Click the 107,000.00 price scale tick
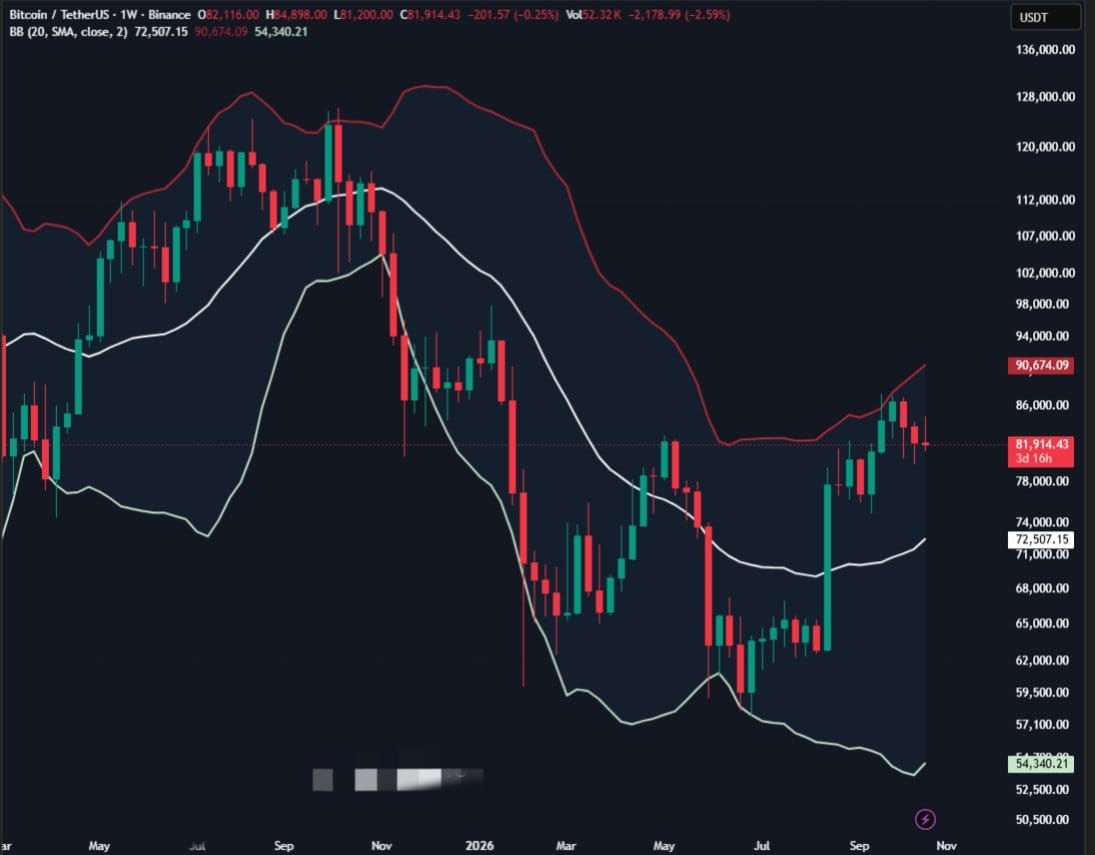The image size is (1095, 855). 1045,236
